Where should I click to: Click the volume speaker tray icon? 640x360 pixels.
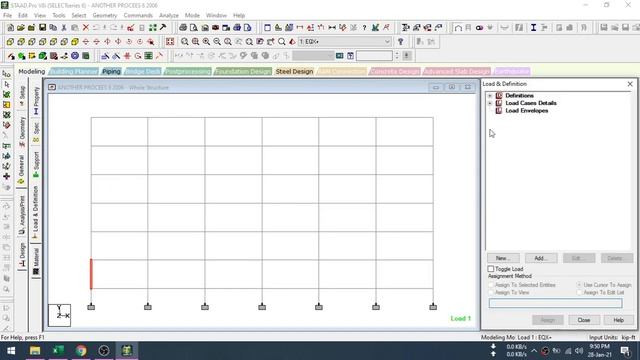click(x=579, y=351)
